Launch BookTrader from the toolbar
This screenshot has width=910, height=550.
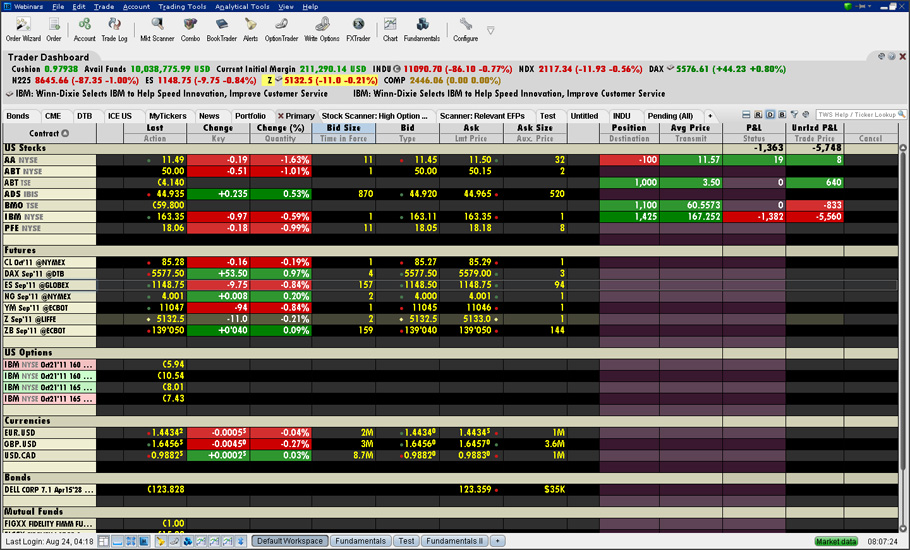click(222, 30)
